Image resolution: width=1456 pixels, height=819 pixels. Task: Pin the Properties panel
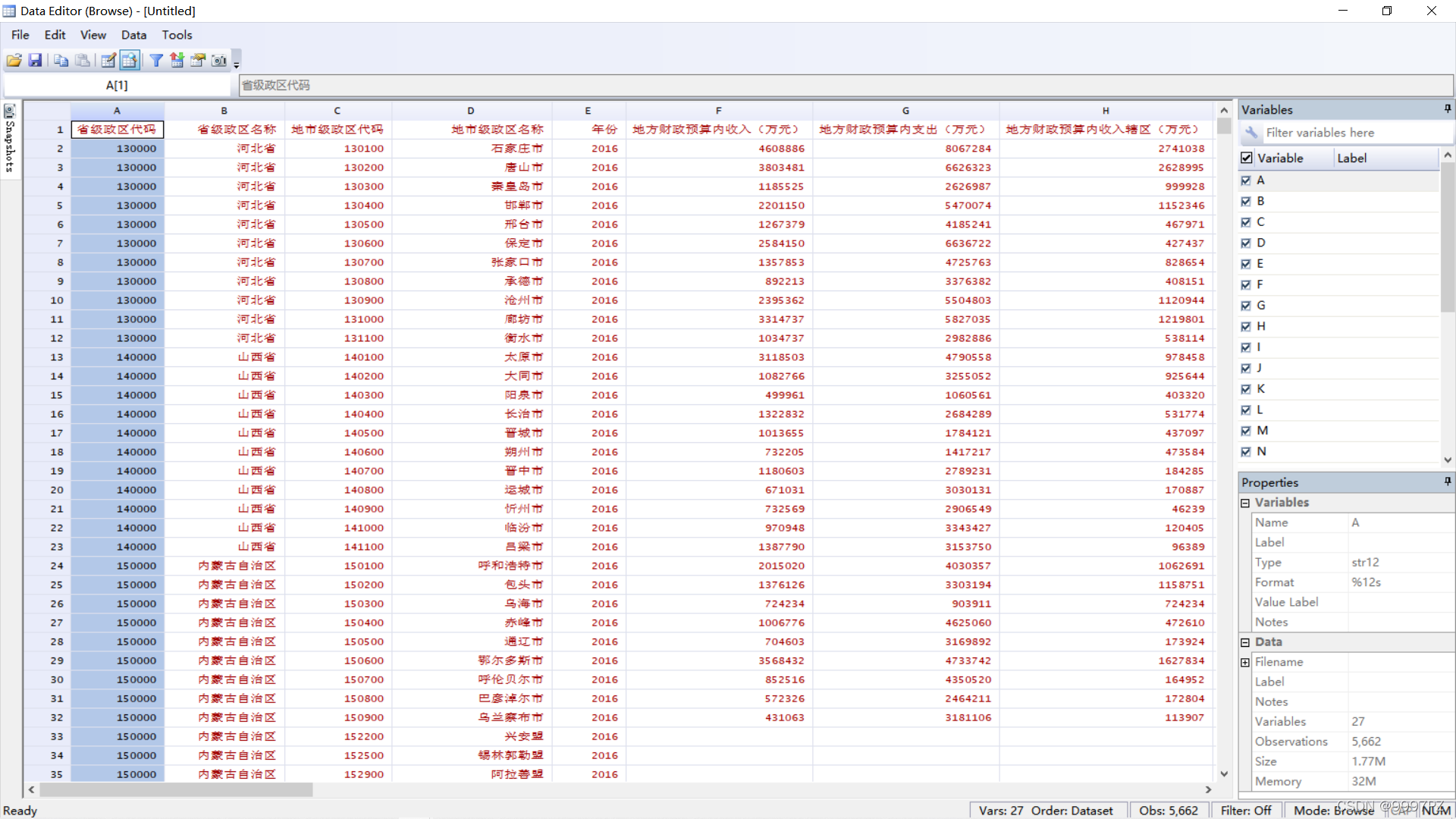1447,482
